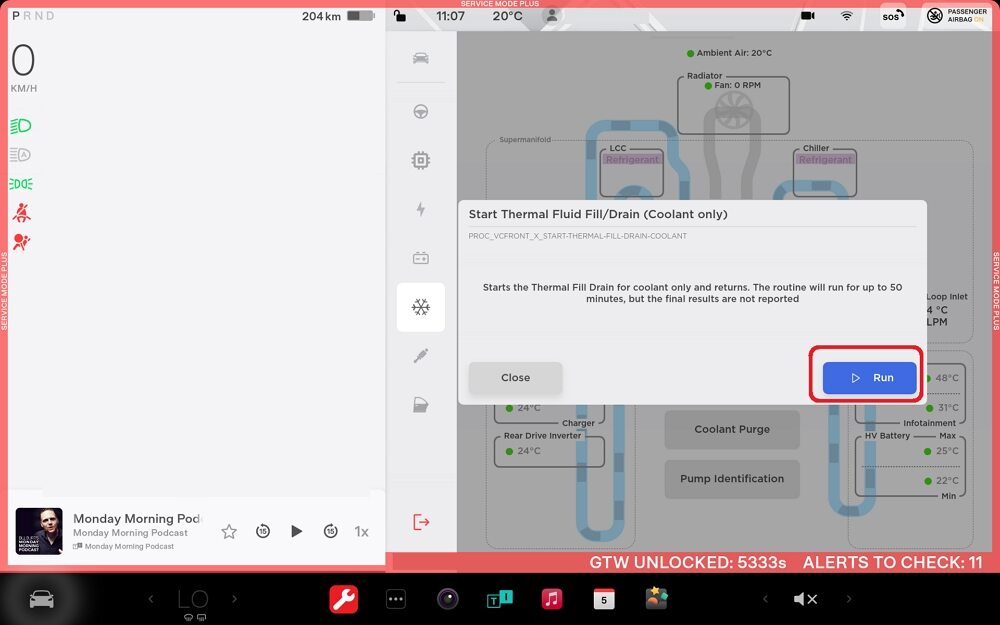Open the steering wheel sidebar section
Image resolution: width=1000 pixels, height=625 pixels.
point(421,111)
